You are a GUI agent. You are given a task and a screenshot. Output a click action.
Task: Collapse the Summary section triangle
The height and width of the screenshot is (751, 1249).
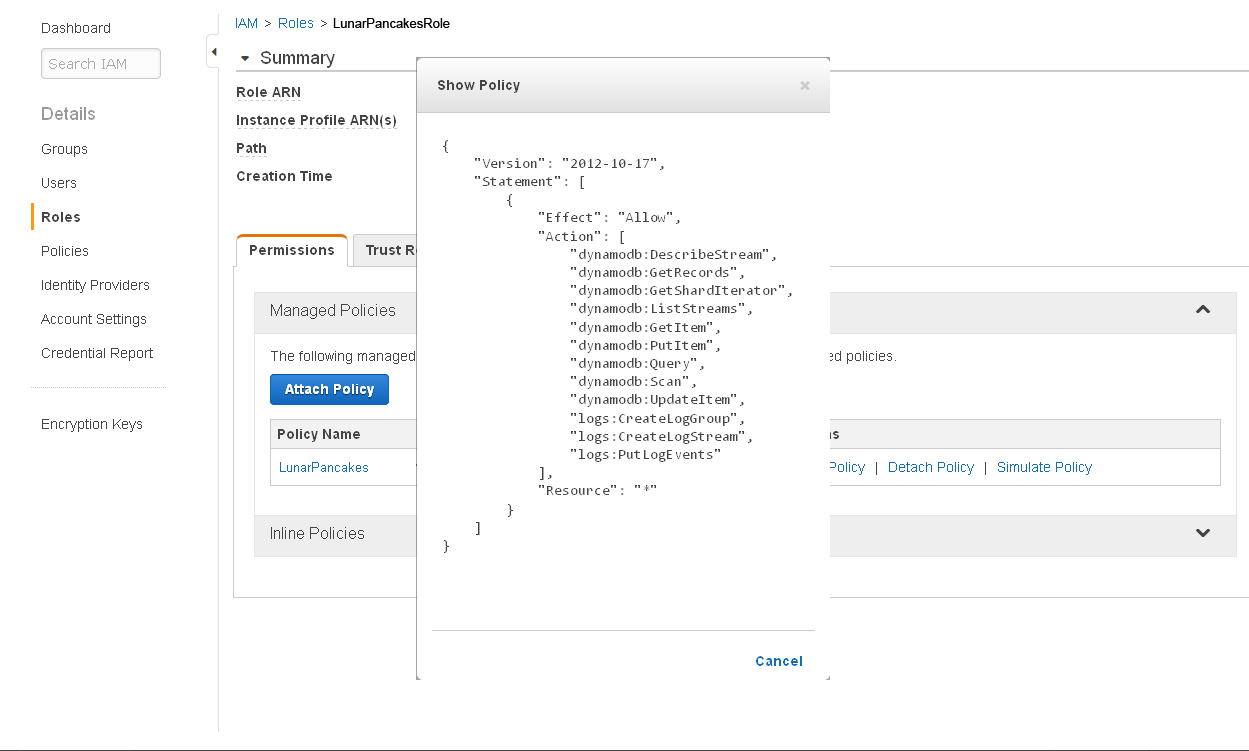245,59
